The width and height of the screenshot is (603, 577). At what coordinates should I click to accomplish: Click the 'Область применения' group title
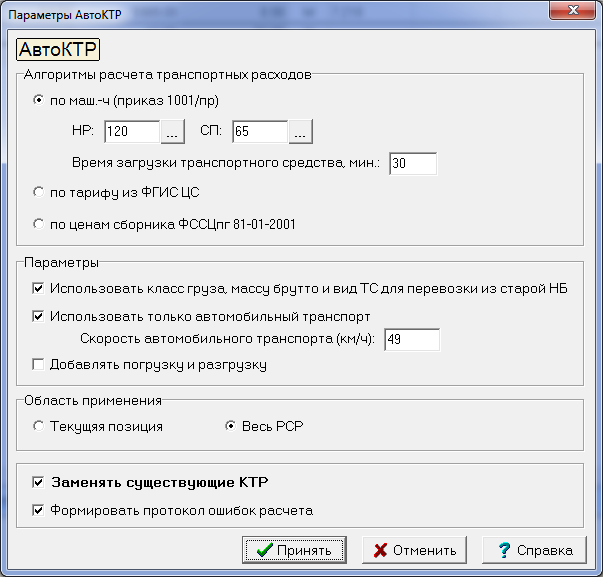point(93,400)
